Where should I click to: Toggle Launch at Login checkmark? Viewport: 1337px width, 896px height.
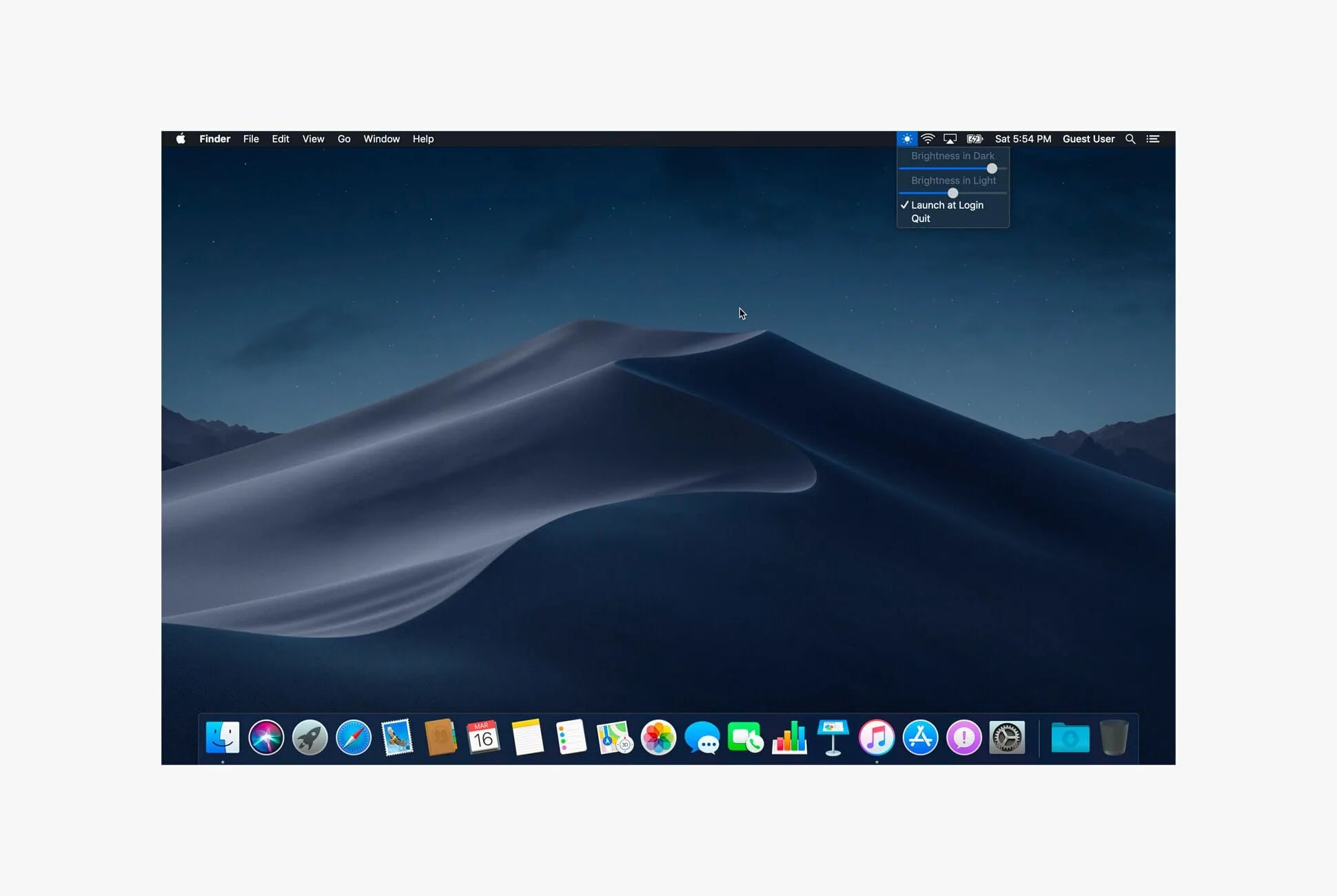tap(947, 205)
